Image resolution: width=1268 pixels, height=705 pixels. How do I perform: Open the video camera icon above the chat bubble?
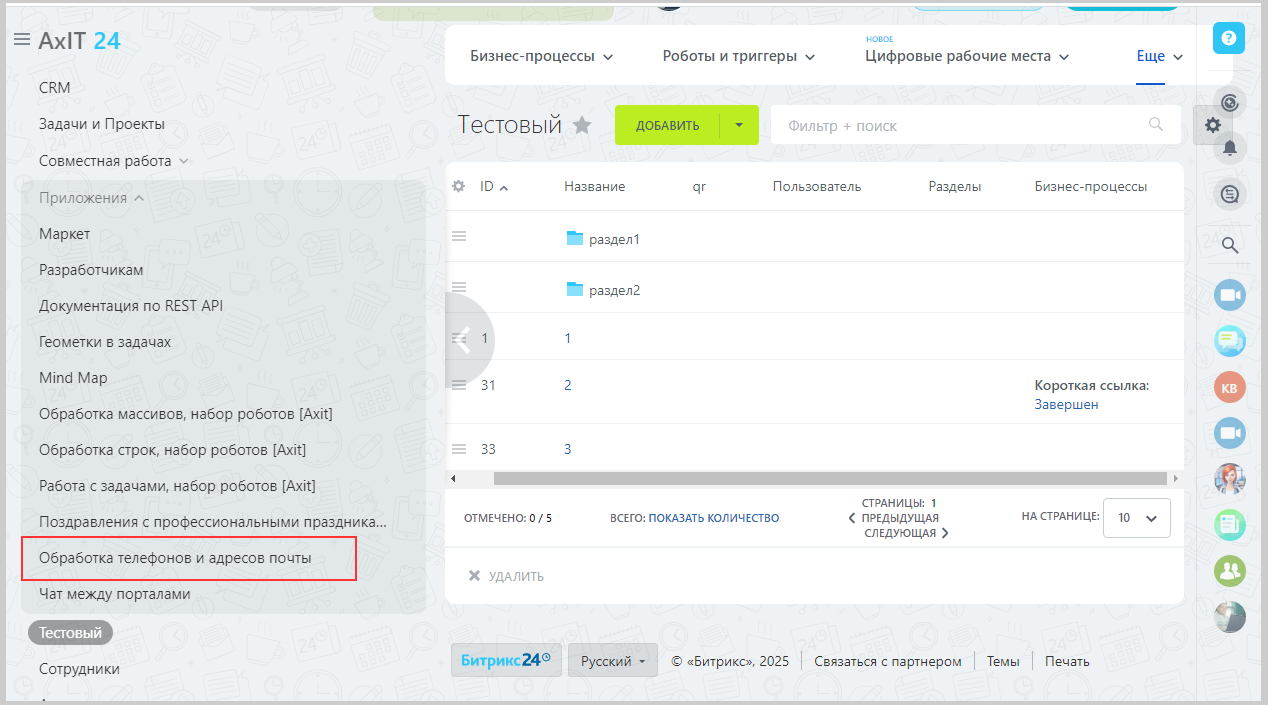1230,295
